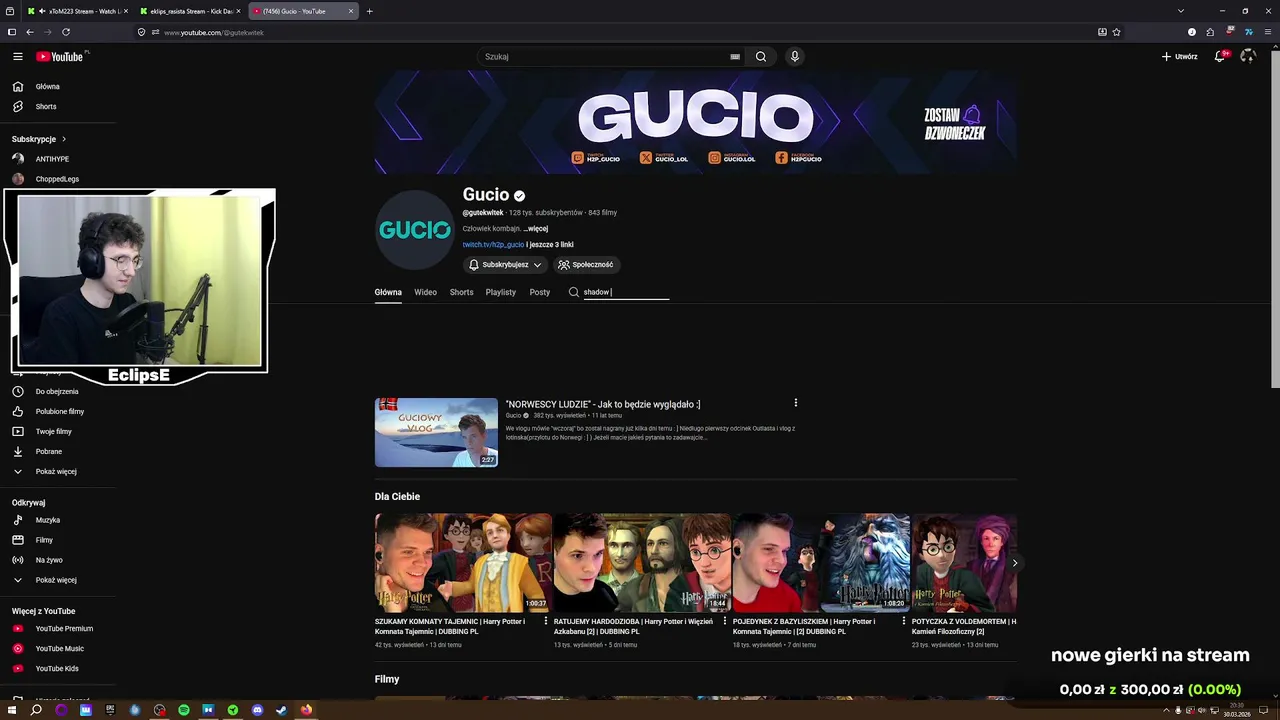Open the ChoppedLegs subscription channel
The height and width of the screenshot is (720, 1280).
[58, 179]
